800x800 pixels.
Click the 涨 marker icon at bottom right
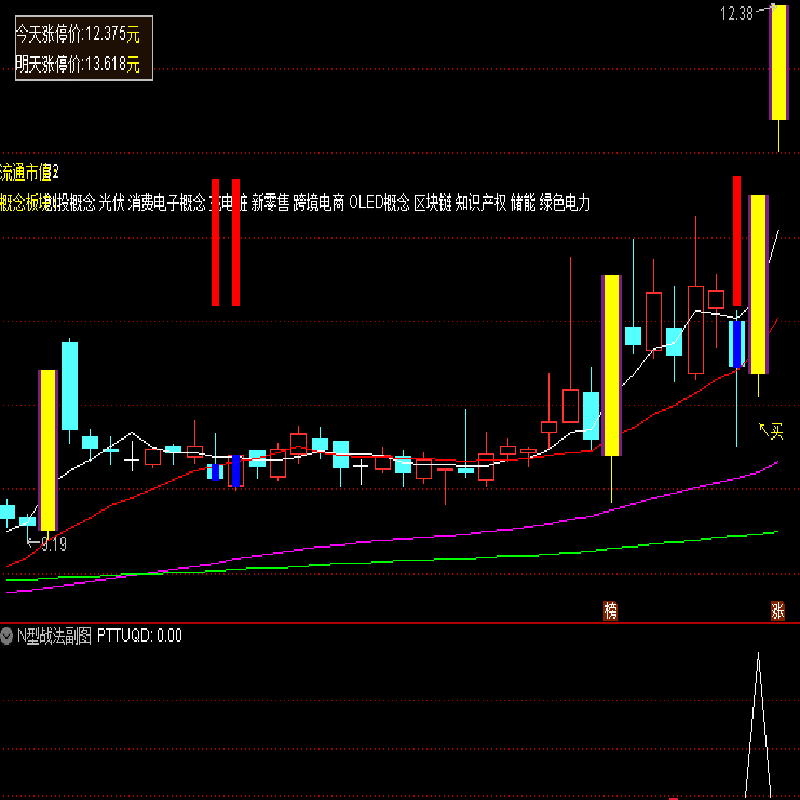click(778, 610)
